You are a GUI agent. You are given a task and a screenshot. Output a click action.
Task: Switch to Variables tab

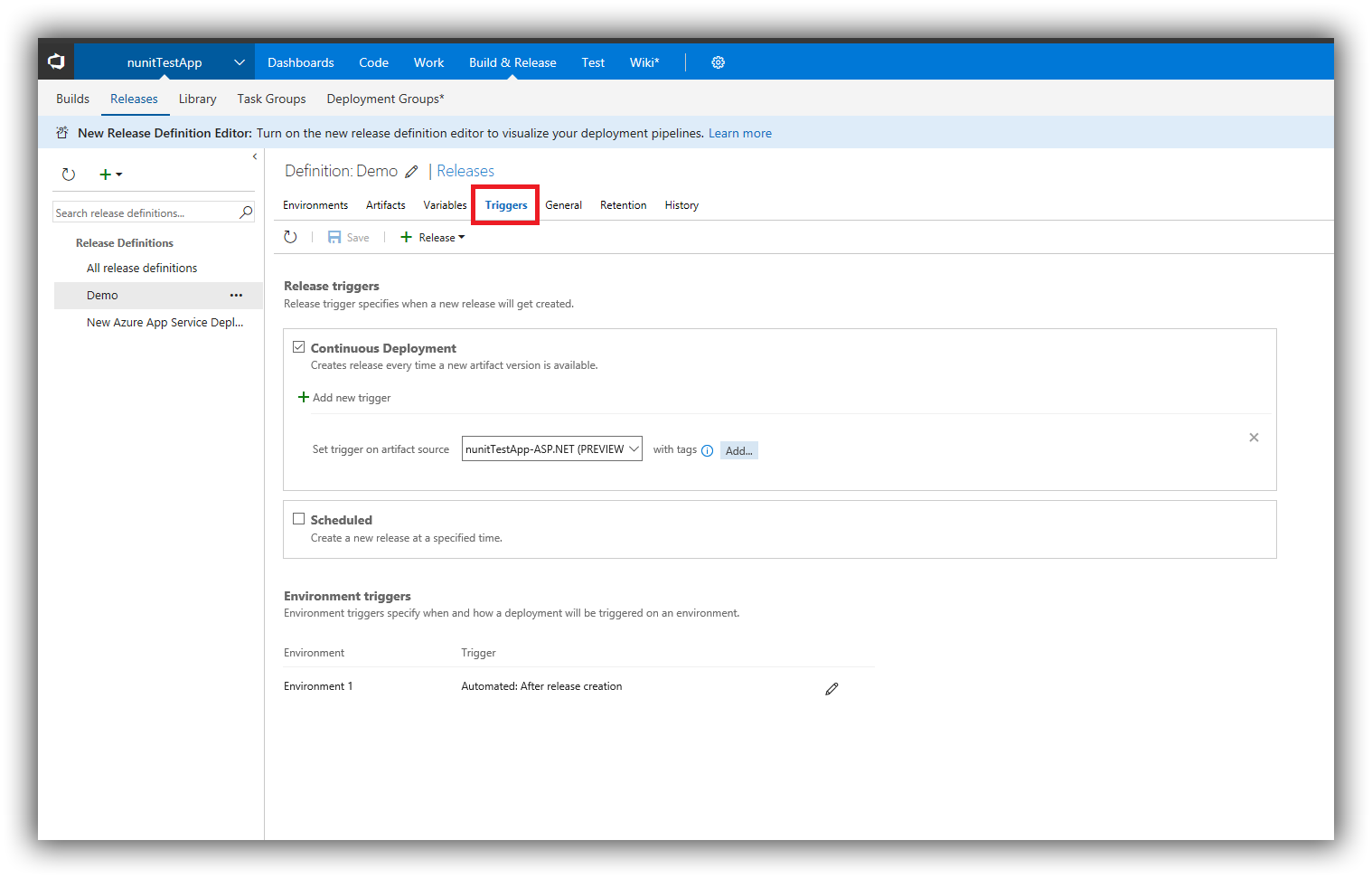445,205
